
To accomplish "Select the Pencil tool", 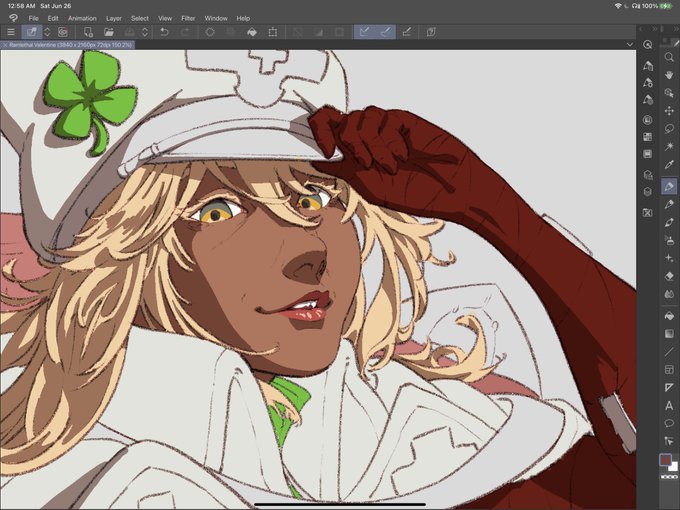I will pyautogui.click(x=669, y=204).
